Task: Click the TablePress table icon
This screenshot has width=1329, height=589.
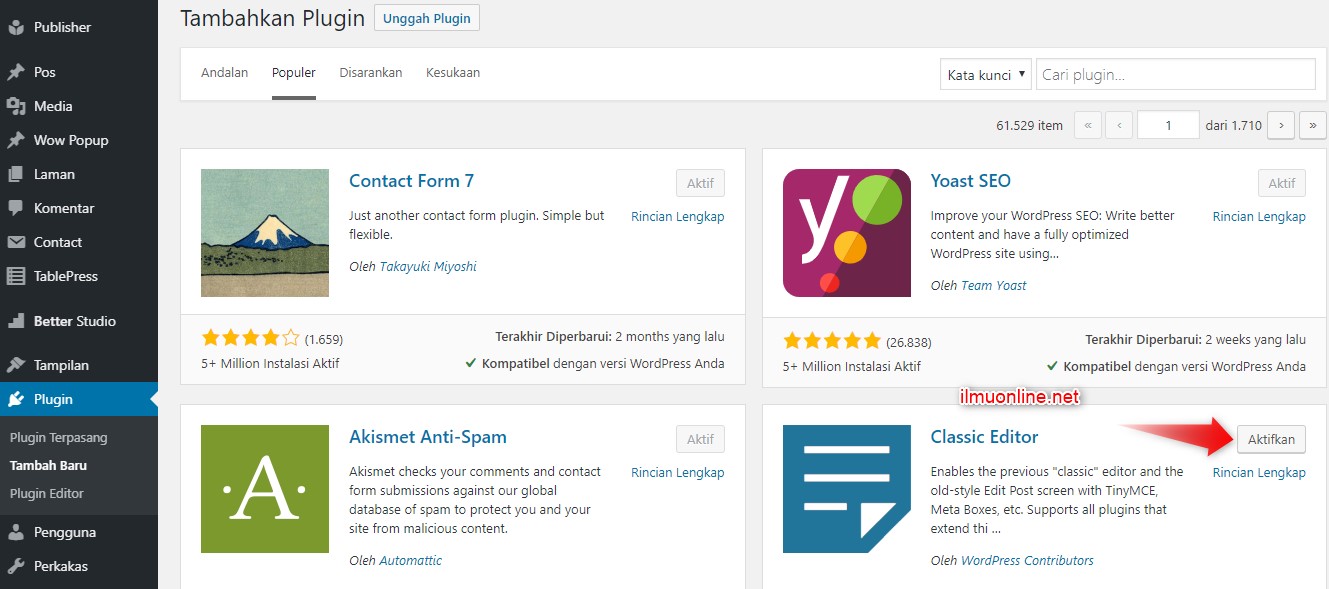Action: (x=16, y=276)
